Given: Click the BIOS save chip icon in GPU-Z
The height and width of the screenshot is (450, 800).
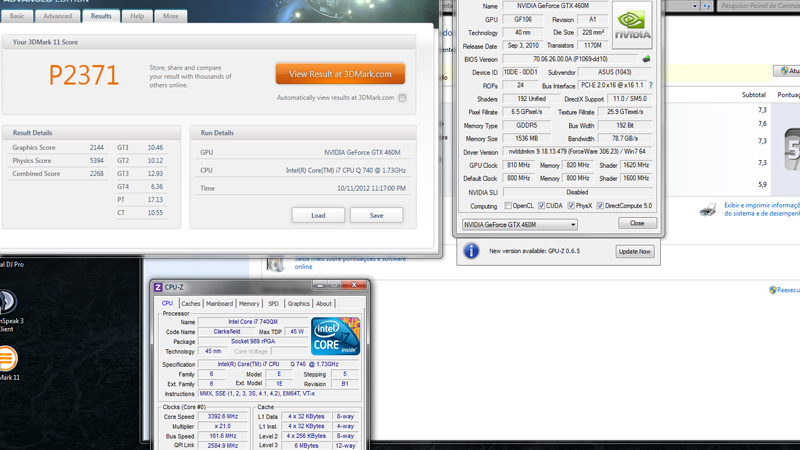Looking at the screenshot, I should tap(646, 59).
